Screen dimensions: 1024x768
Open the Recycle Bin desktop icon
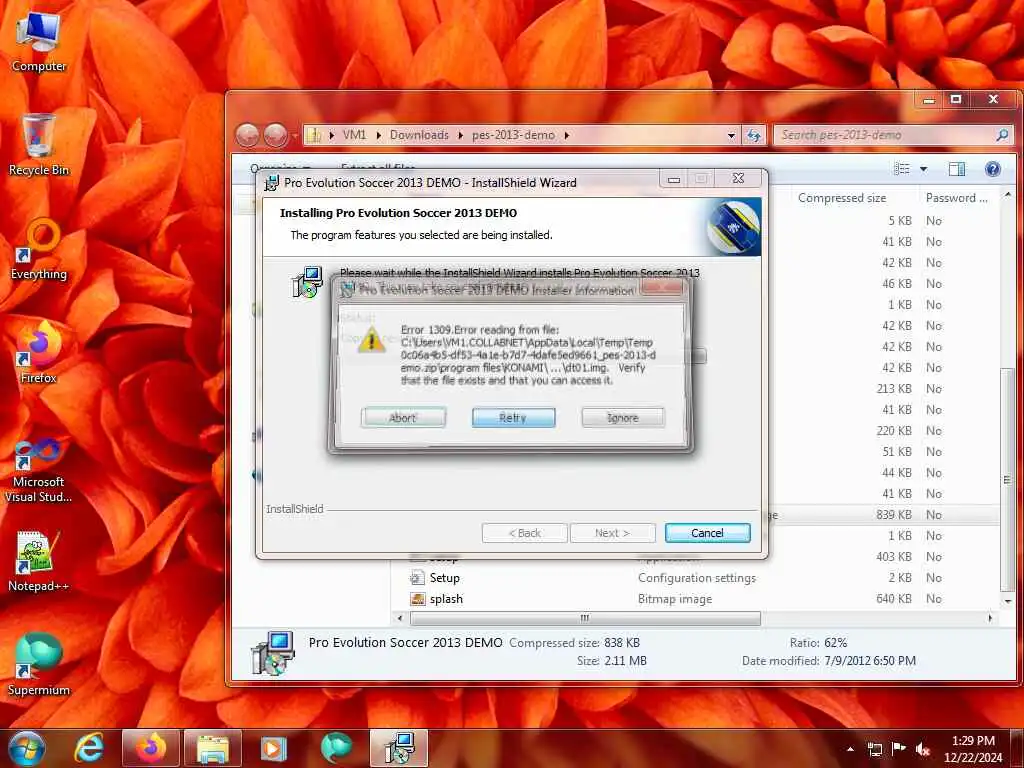(39, 145)
